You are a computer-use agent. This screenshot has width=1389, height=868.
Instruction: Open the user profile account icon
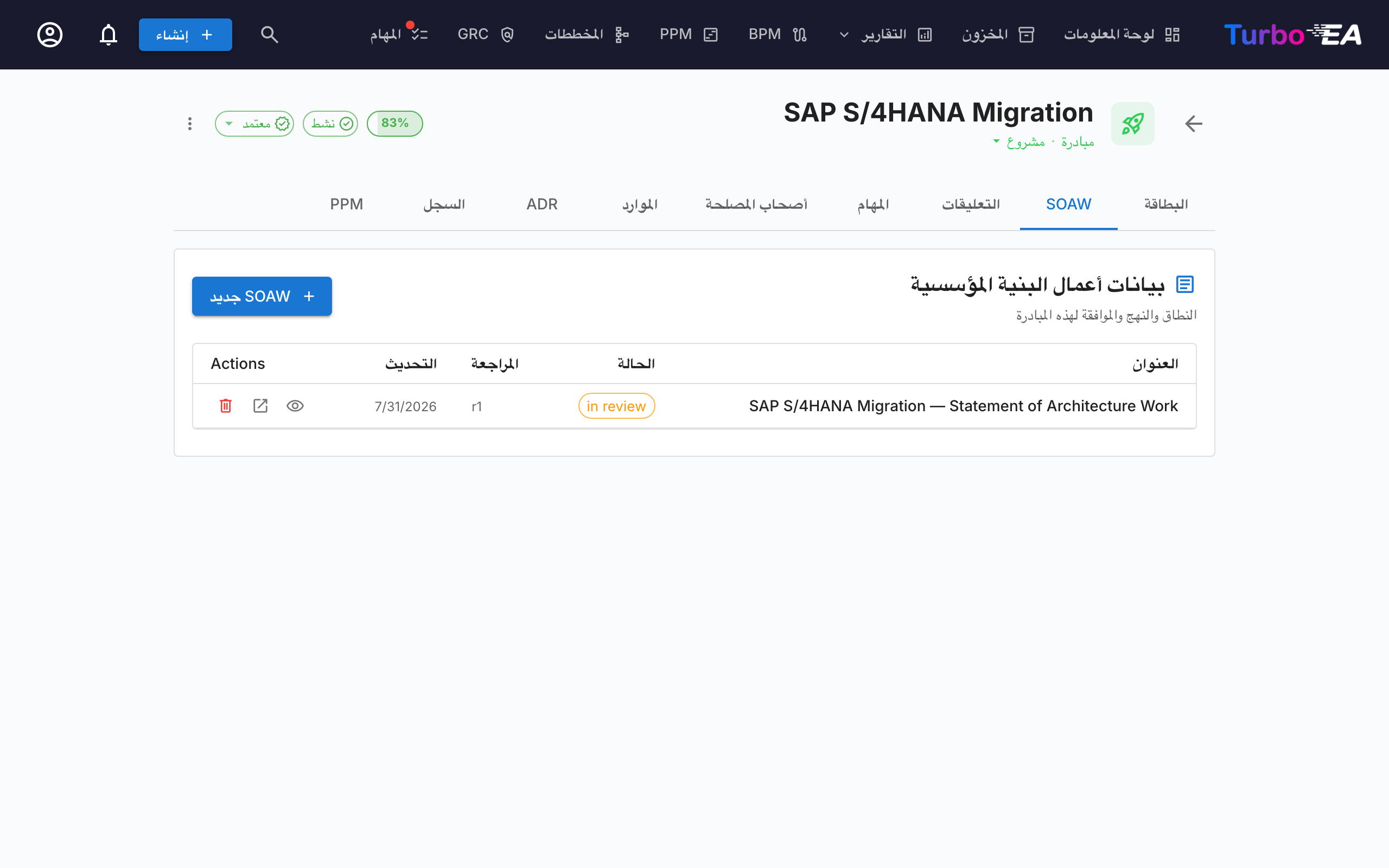tap(50, 34)
